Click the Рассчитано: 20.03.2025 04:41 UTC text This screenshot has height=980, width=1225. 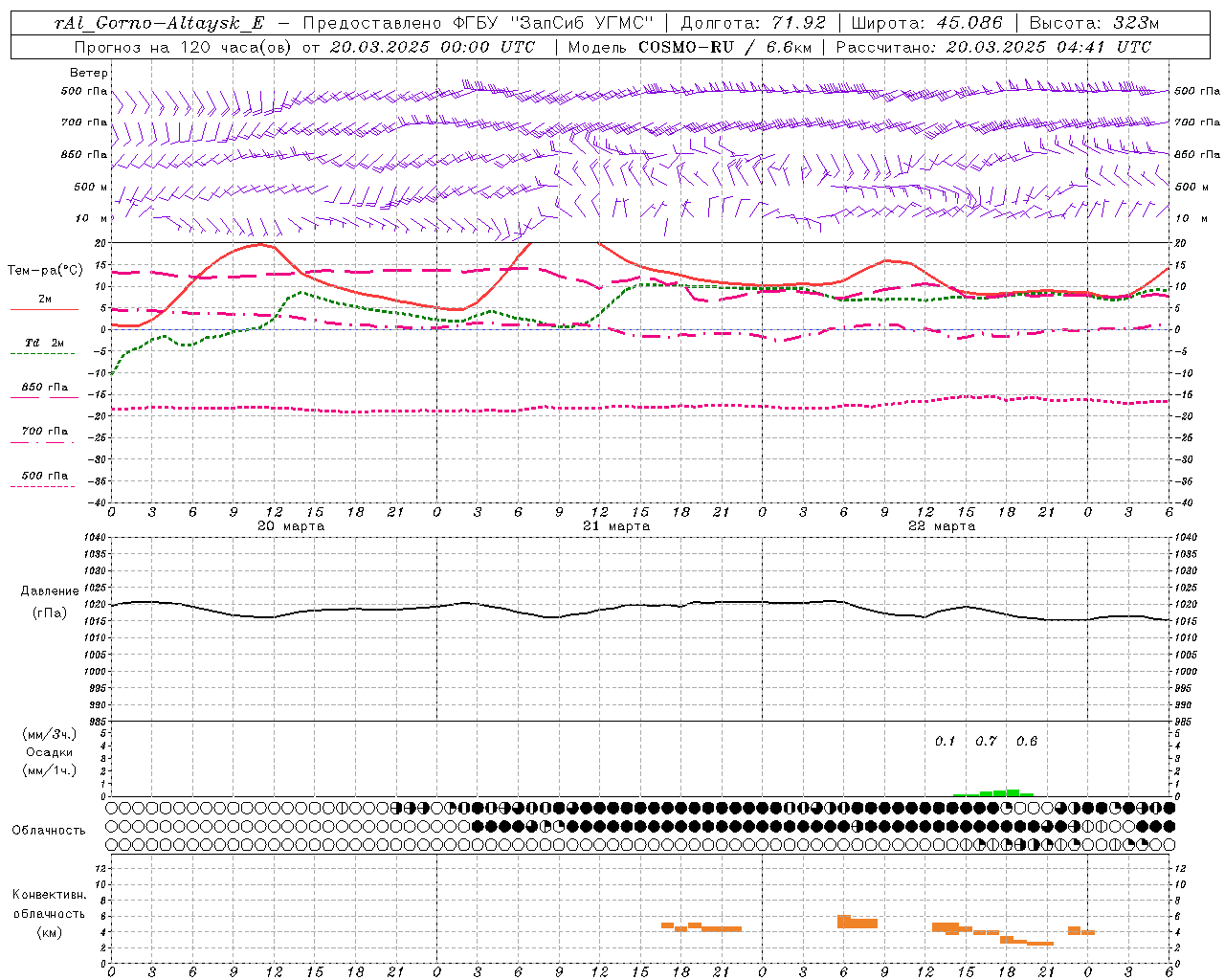pyautogui.click(x=992, y=47)
